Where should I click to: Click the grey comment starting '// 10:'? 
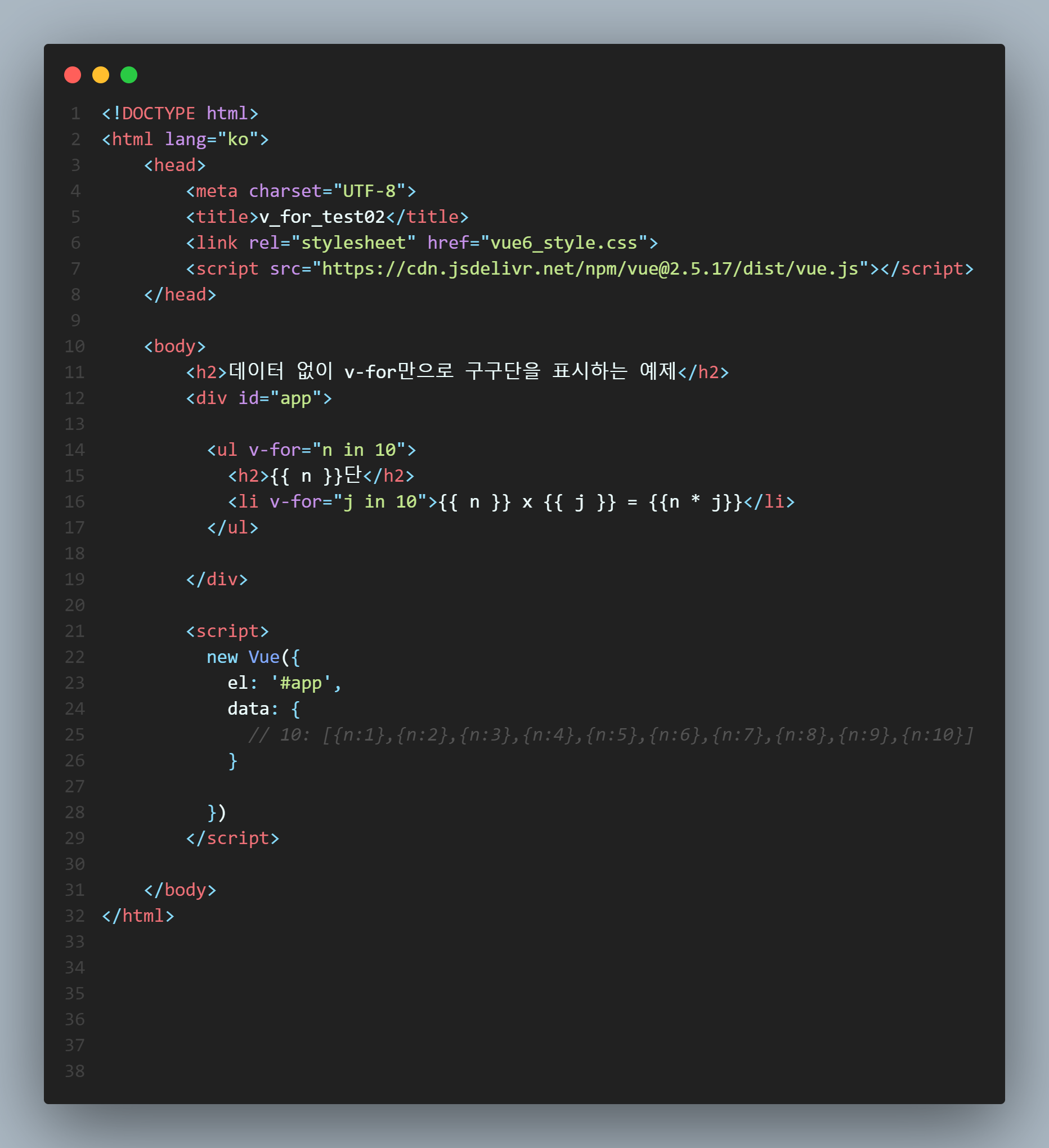[612, 735]
